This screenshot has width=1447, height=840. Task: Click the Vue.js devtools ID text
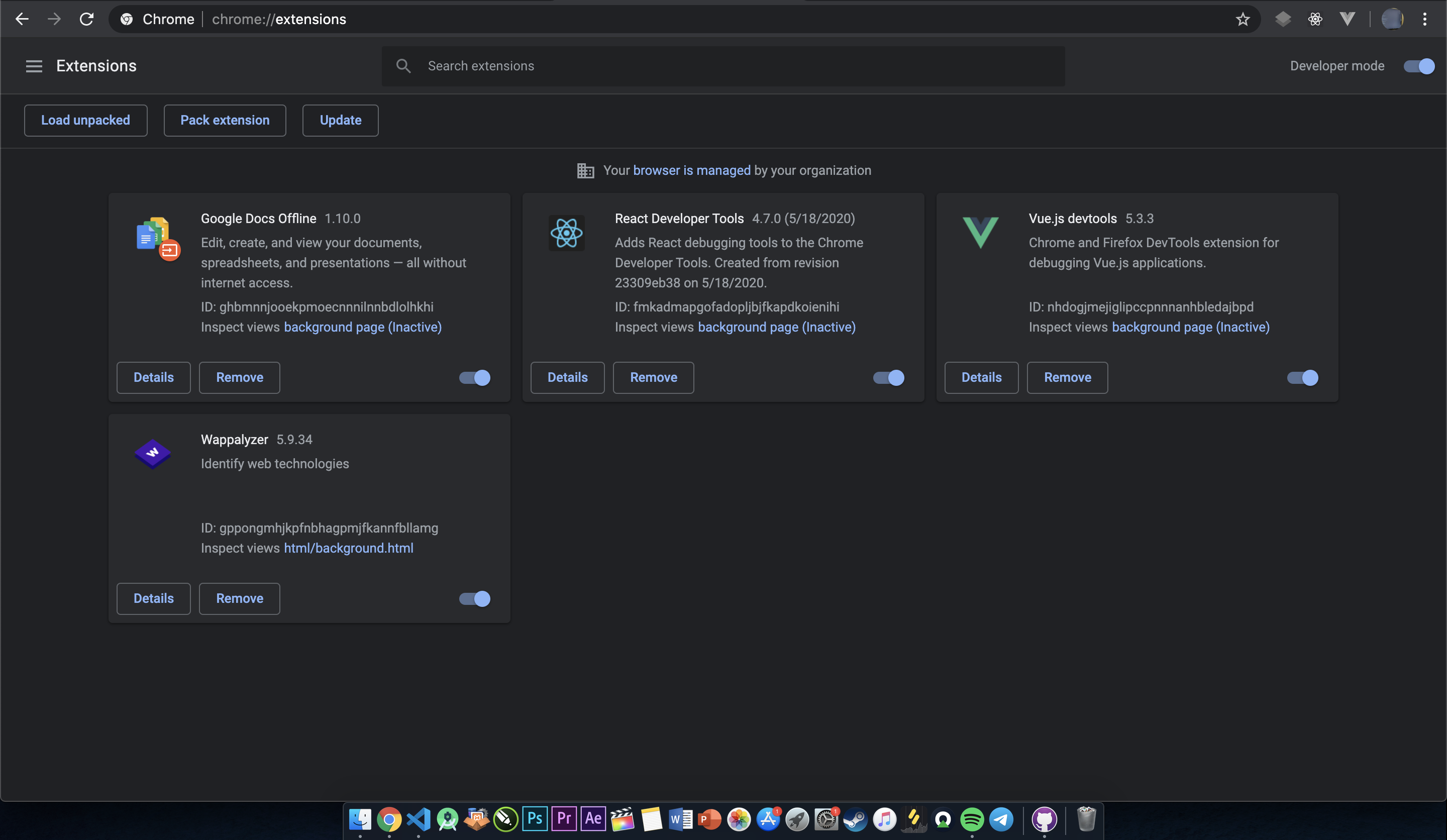point(1141,306)
